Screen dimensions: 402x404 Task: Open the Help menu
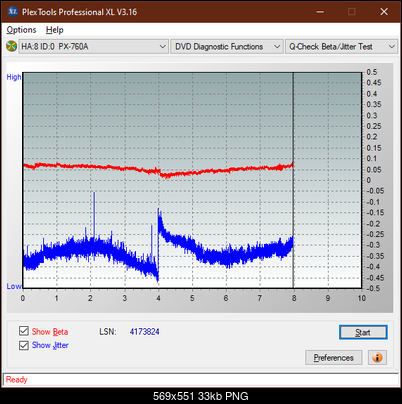point(55,30)
